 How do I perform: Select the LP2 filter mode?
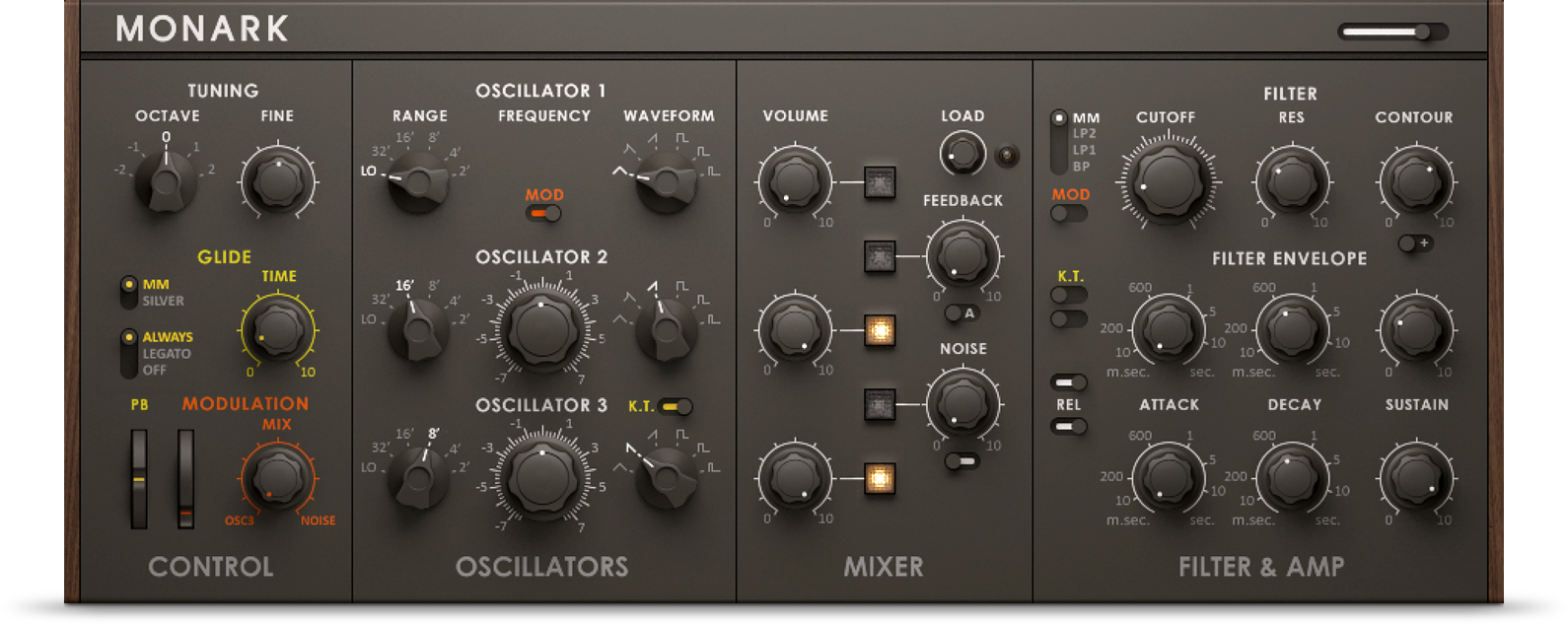point(1084,133)
